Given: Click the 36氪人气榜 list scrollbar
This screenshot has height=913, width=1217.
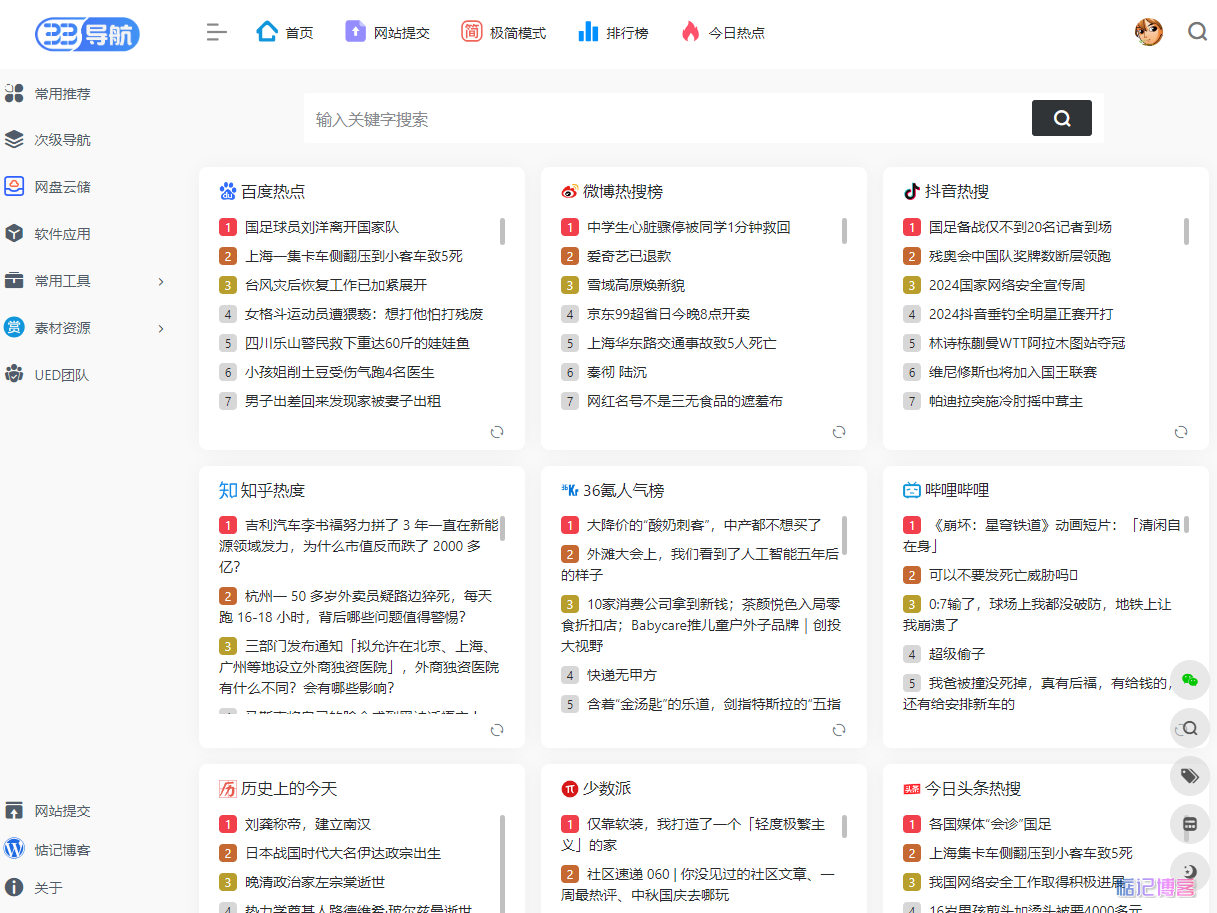Looking at the screenshot, I should click(845, 535).
